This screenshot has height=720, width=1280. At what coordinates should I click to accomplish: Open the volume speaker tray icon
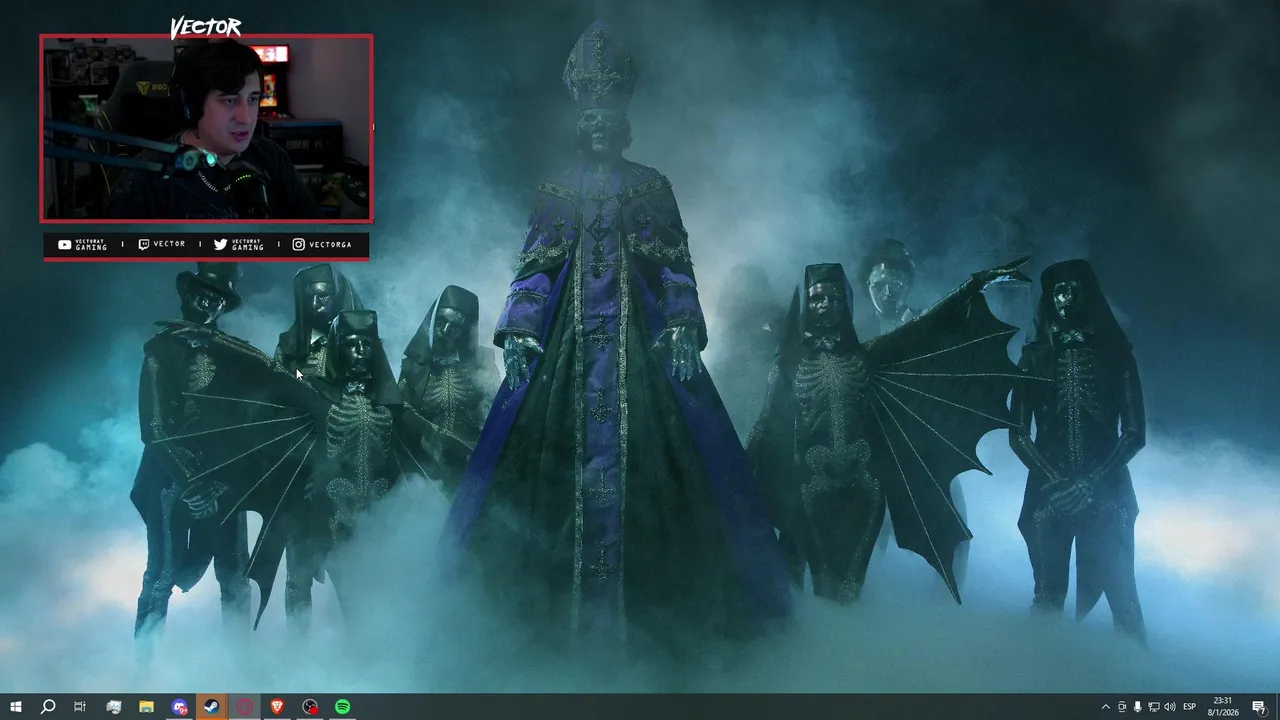coord(1170,707)
